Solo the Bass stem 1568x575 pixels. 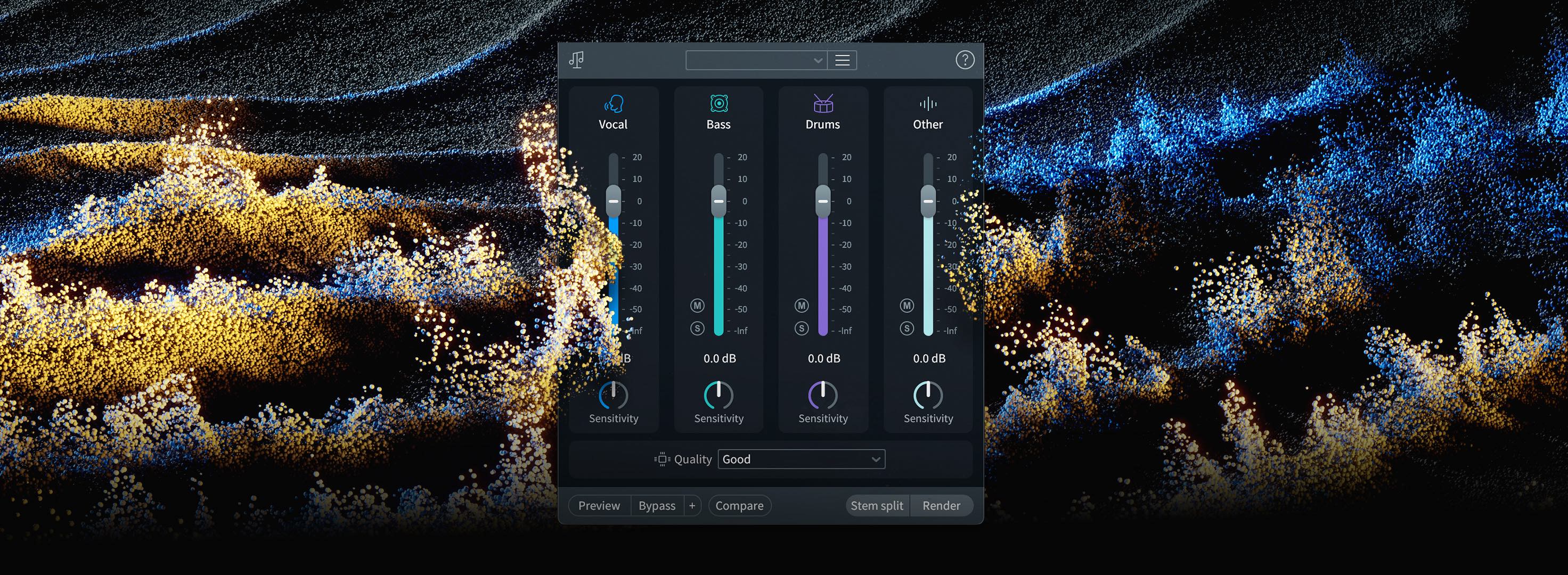click(698, 328)
